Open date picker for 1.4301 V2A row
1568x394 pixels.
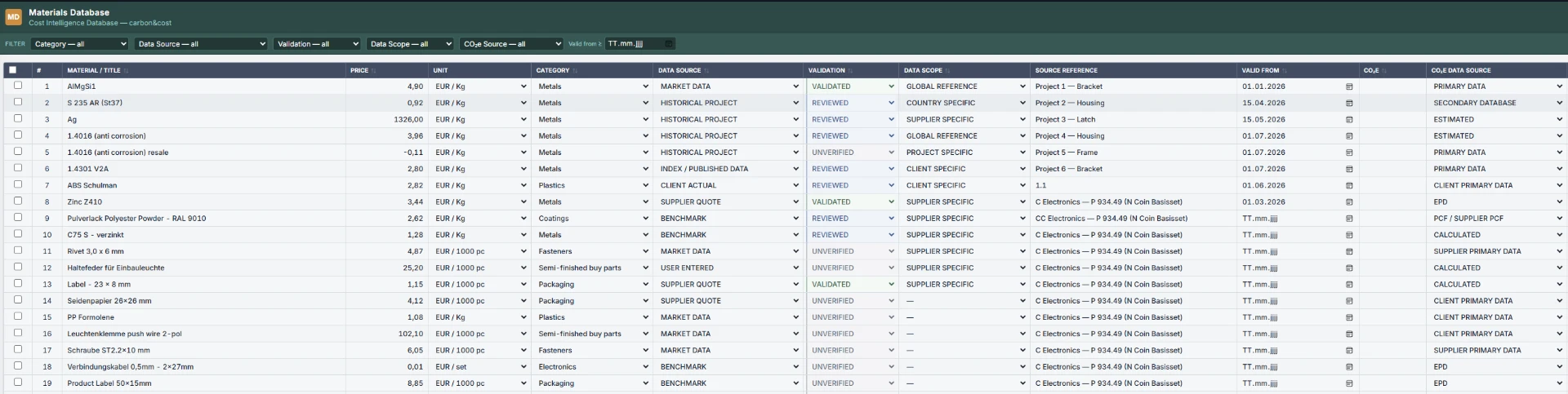1349,169
